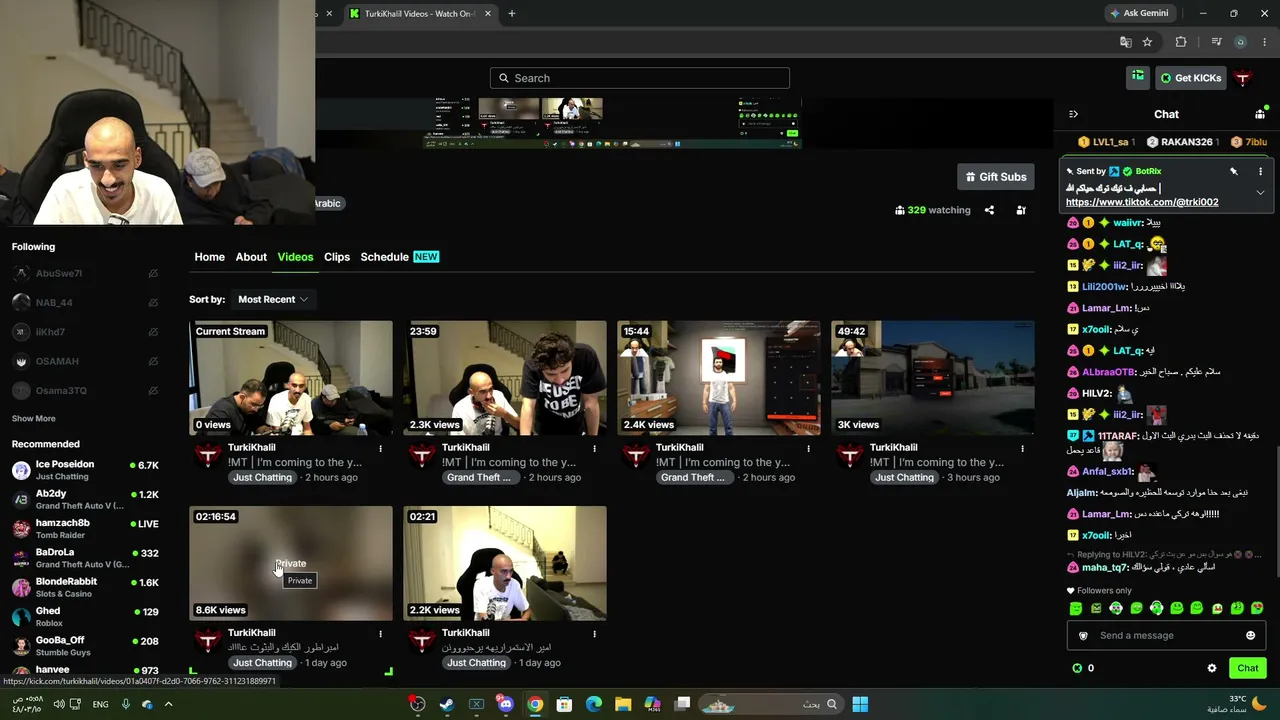Go to the channel Home tab
The width and height of the screenshot is (1280, 720).
[209, 257]
